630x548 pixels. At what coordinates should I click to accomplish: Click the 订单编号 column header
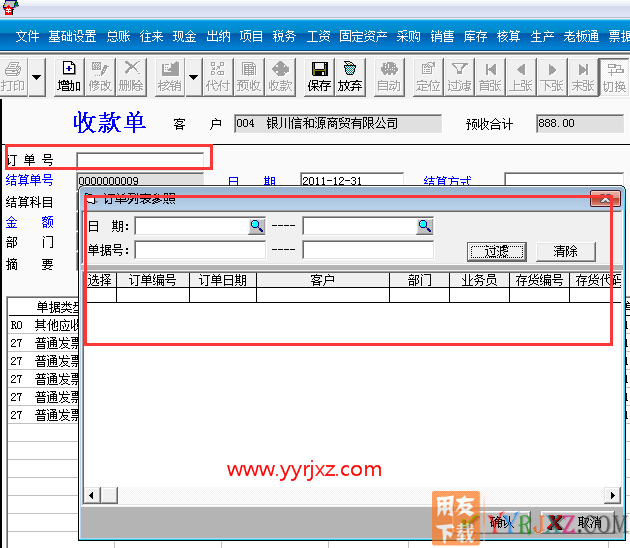click(x=153, y=280)
